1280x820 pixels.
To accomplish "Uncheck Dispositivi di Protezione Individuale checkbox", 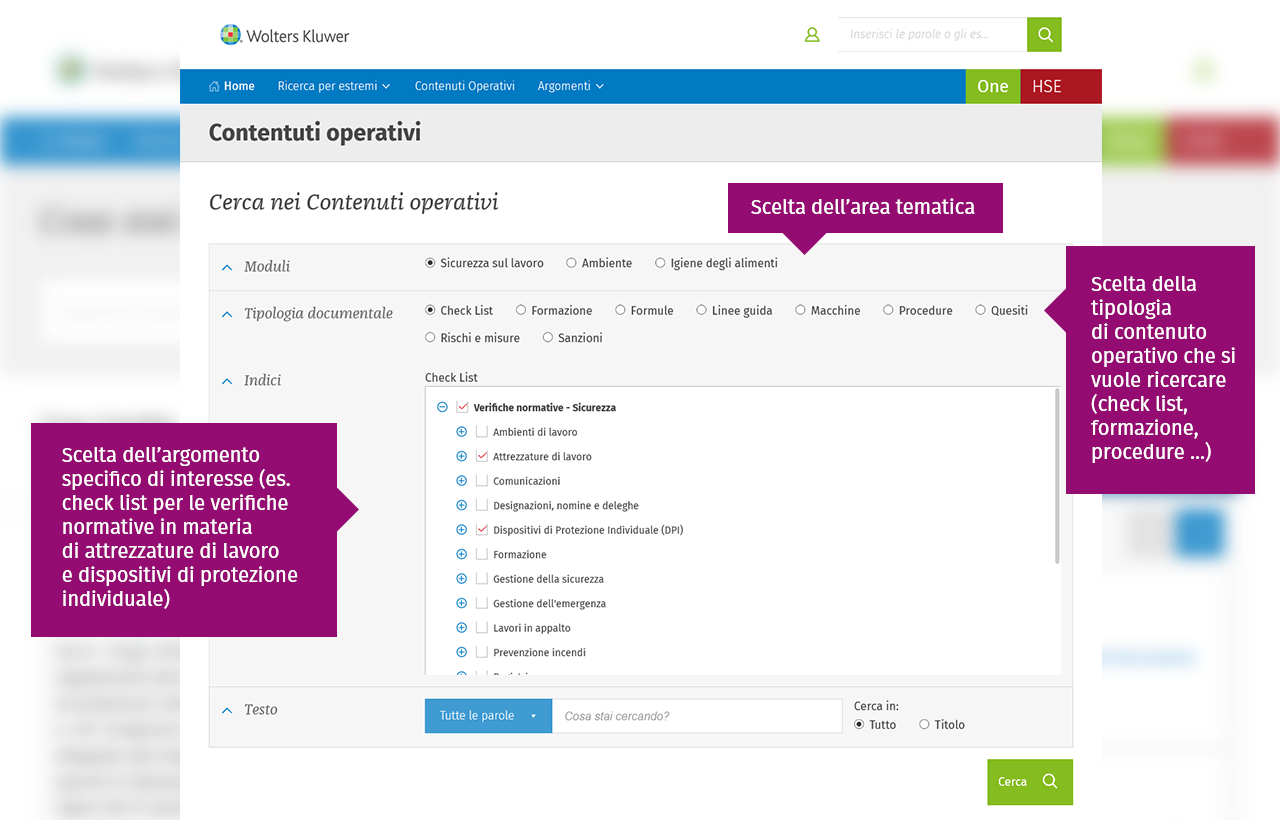I will click(x=482, y=530).
